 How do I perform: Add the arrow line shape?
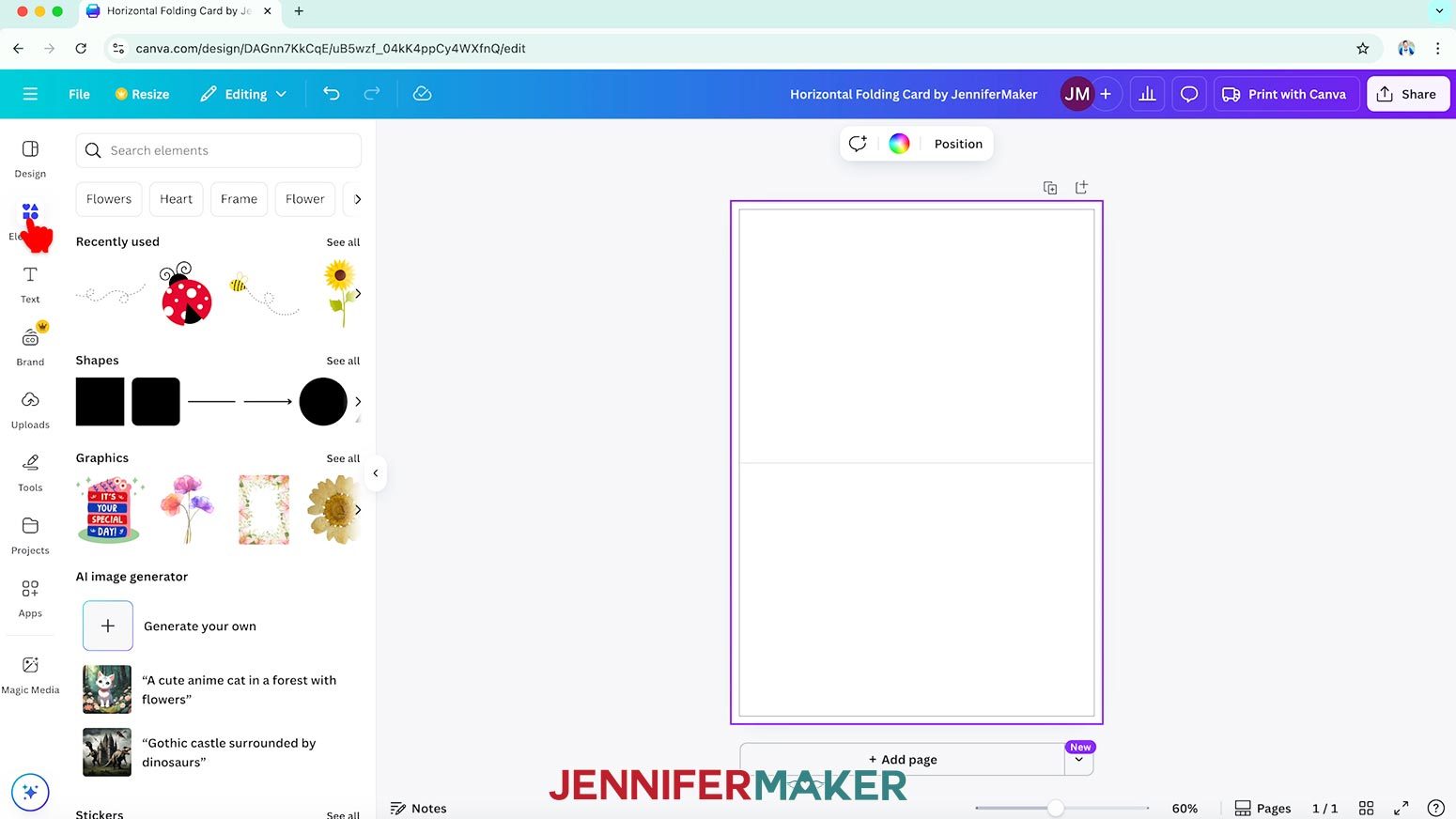pos(268,402)
